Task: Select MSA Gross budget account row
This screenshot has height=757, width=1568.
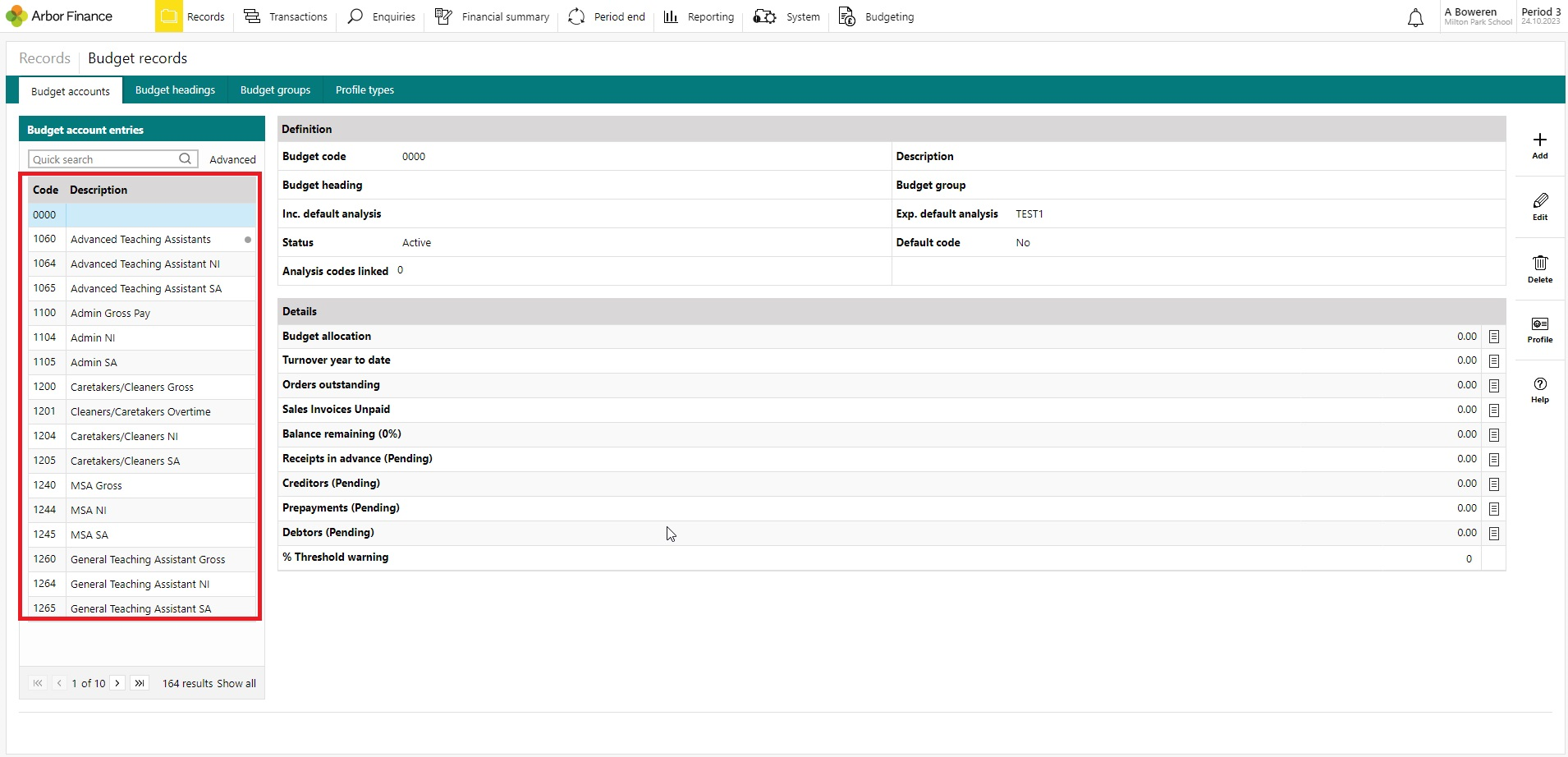Action: pyautogui.click(x=142, y=485)
